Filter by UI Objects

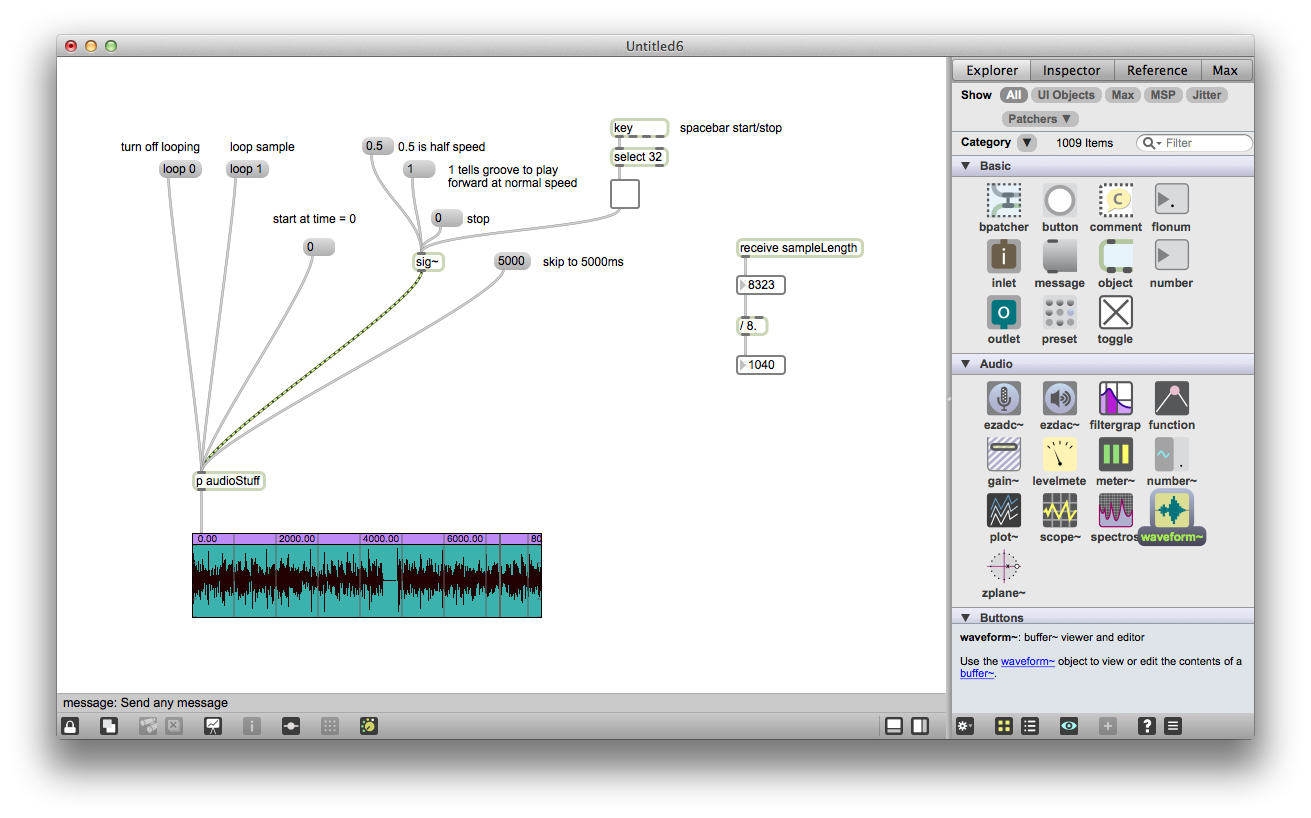1066,95
